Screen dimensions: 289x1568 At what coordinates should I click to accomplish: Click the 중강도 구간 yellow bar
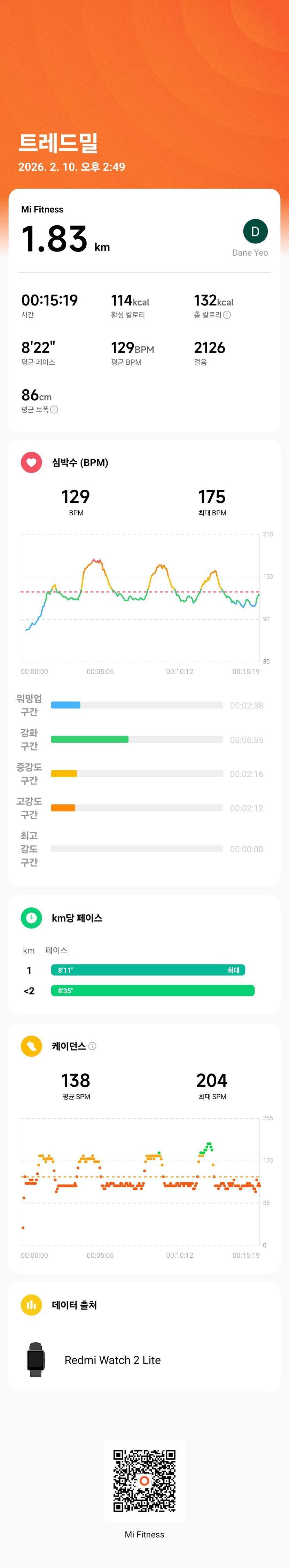[x=64, y=774]
